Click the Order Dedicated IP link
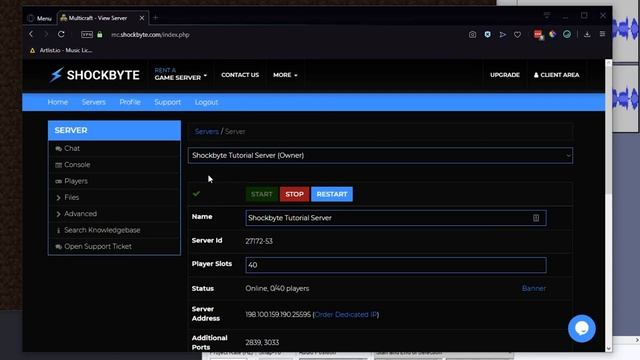Viewport: 640px width, 360px height. coord(346,315)
